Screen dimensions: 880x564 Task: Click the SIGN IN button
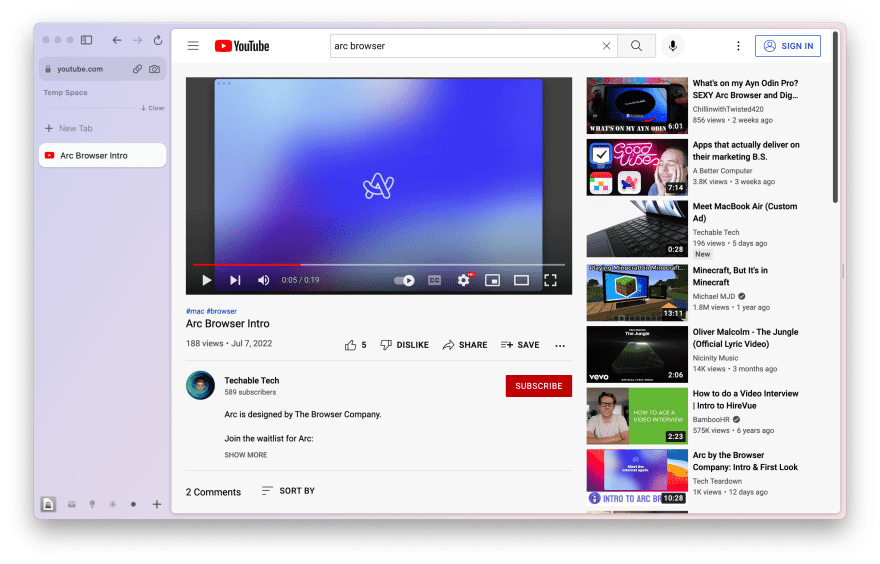click(x=788, y=46)
